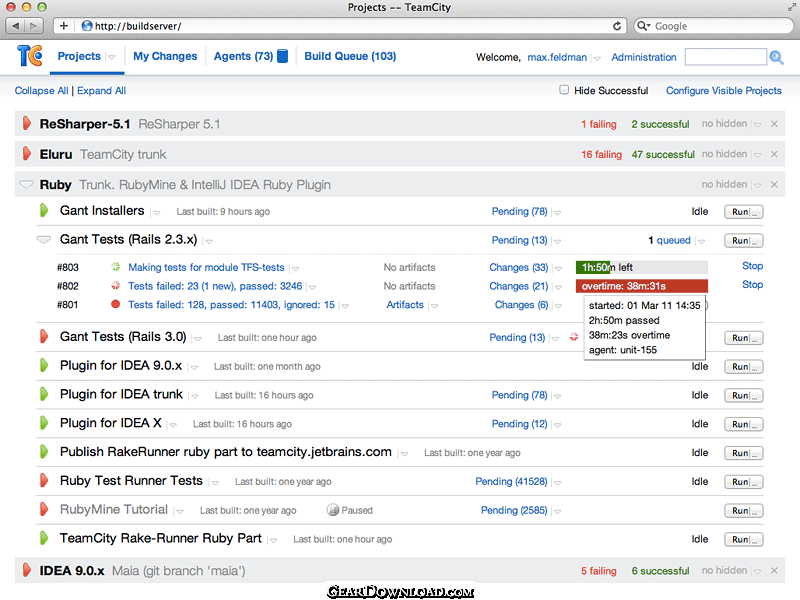Toggle the Hide Successful checkbox

(x=564, y=90)
